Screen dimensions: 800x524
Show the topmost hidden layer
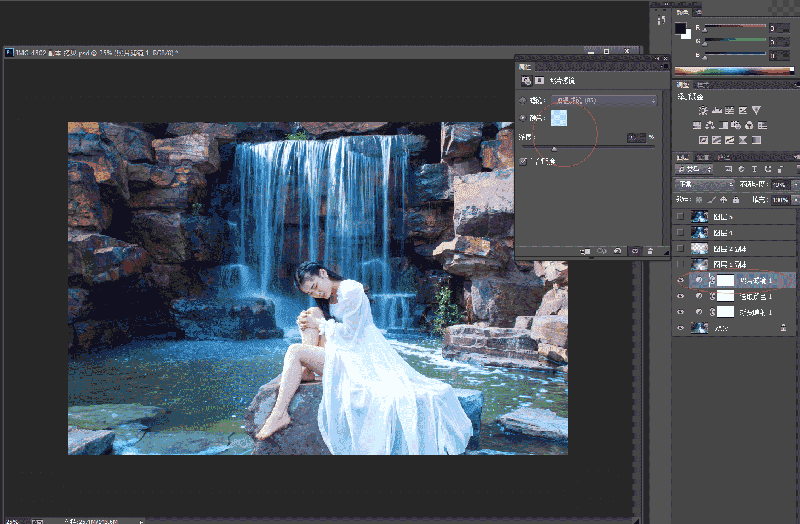click(x=681, y=216)
